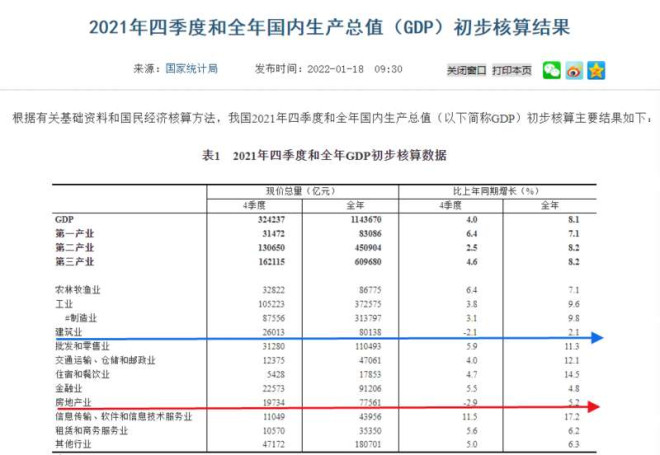Click value 19734 in 房地产业 row
The width and height of the screenshot is (660, 455).
[x=274, y=402]
